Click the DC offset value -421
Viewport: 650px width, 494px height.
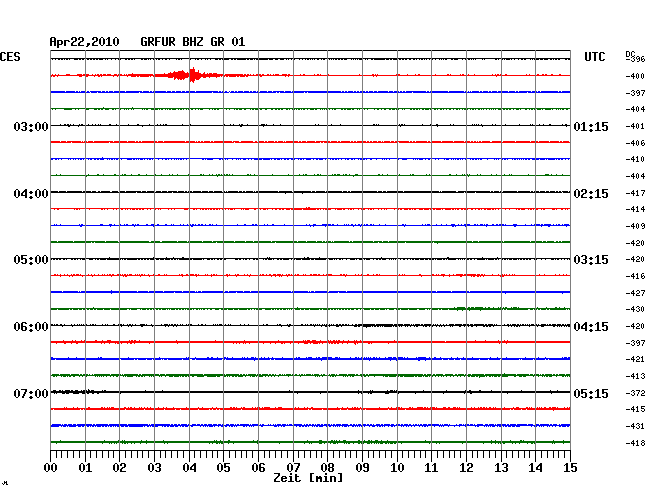(x=635, y=359)
